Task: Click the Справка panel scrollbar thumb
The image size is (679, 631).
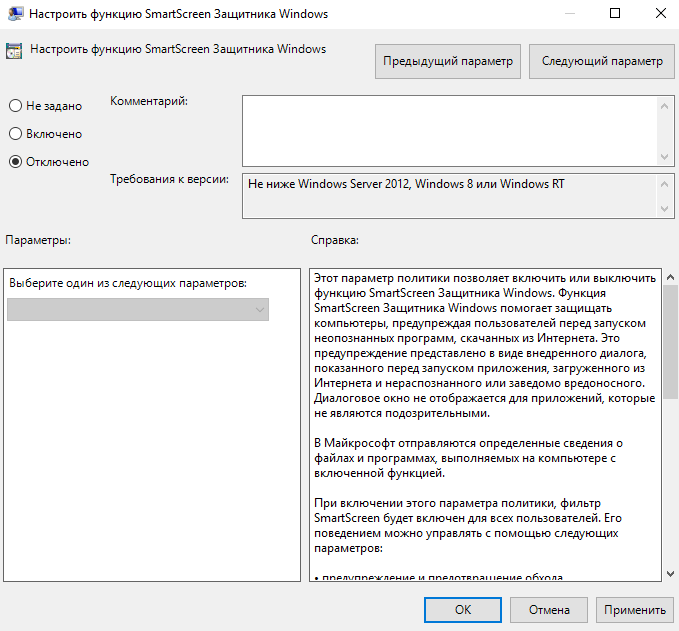Action: 670,342
